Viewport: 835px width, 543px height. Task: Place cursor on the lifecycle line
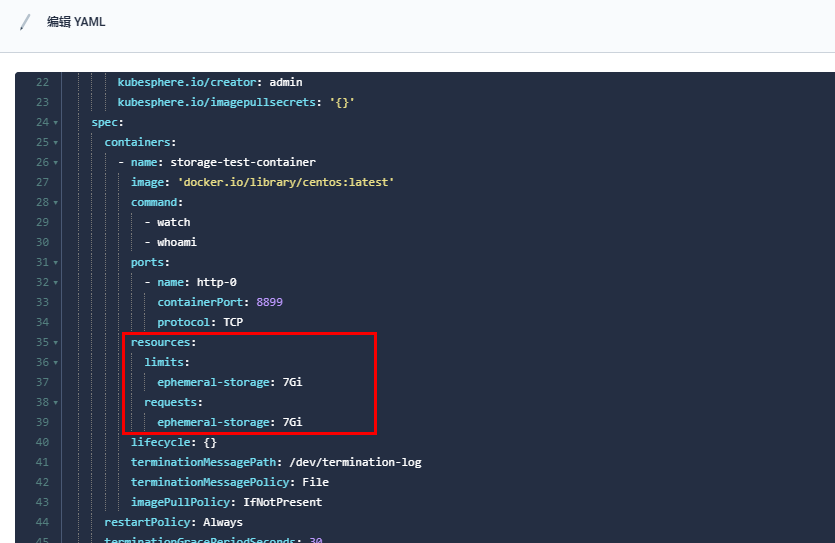coord(173,442)
